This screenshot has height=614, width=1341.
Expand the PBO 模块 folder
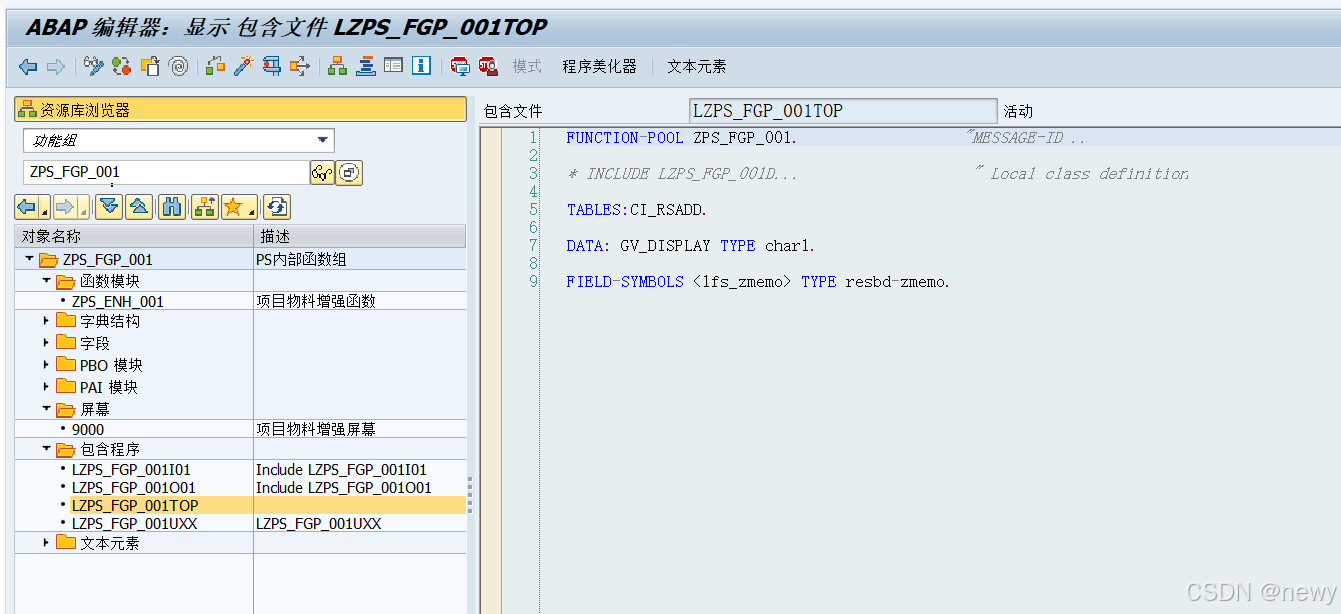pyautogui.click(x=46, y=365)
